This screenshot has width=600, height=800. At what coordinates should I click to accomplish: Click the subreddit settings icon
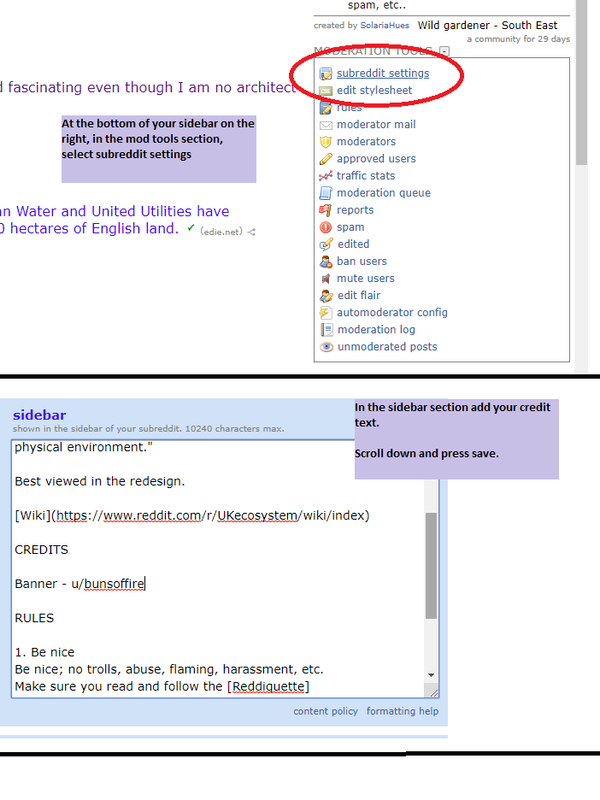(x=326, y=74)
